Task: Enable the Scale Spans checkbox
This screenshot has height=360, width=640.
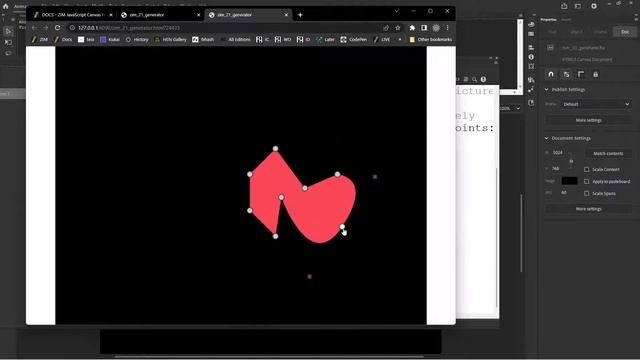Action: (587, 193)
